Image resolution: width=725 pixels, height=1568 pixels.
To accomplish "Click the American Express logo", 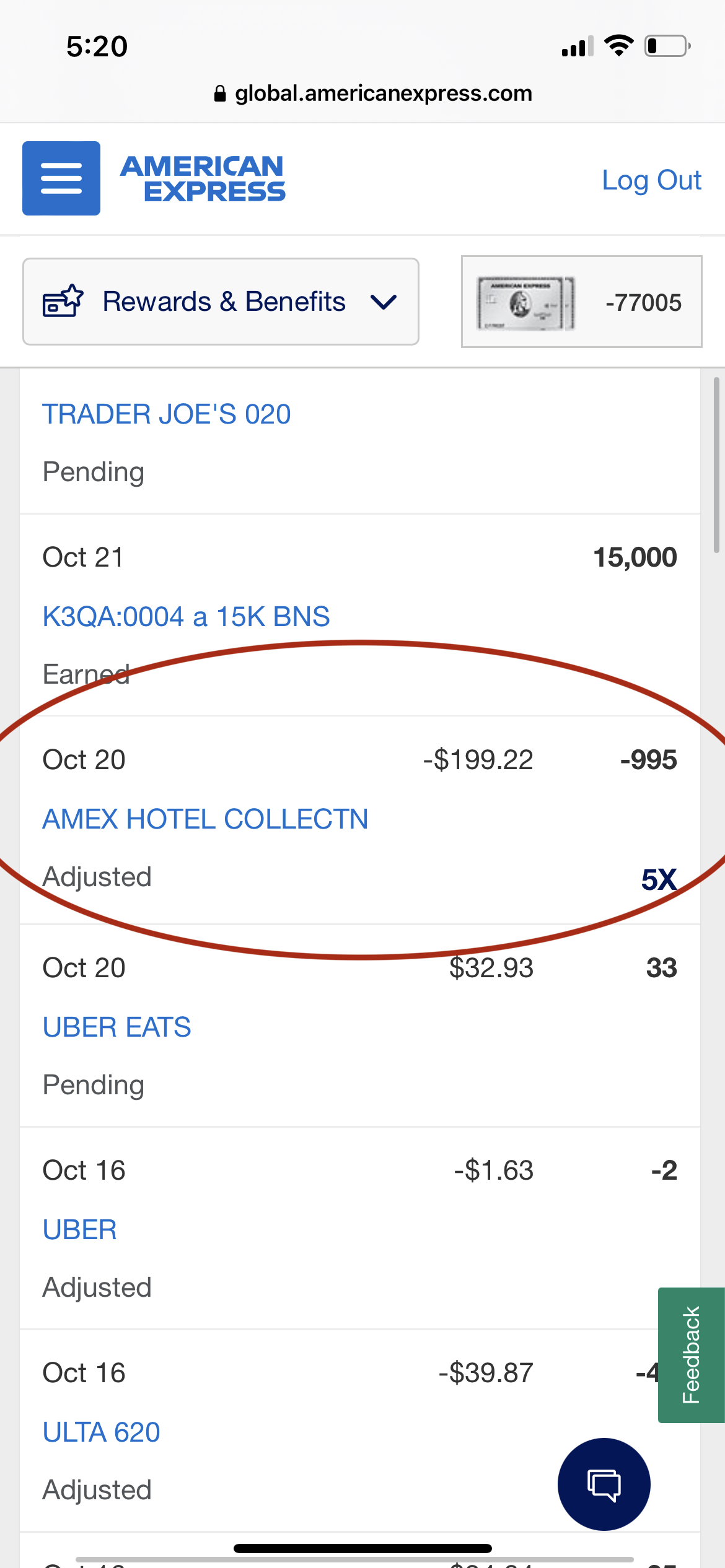I will point(203,178).
